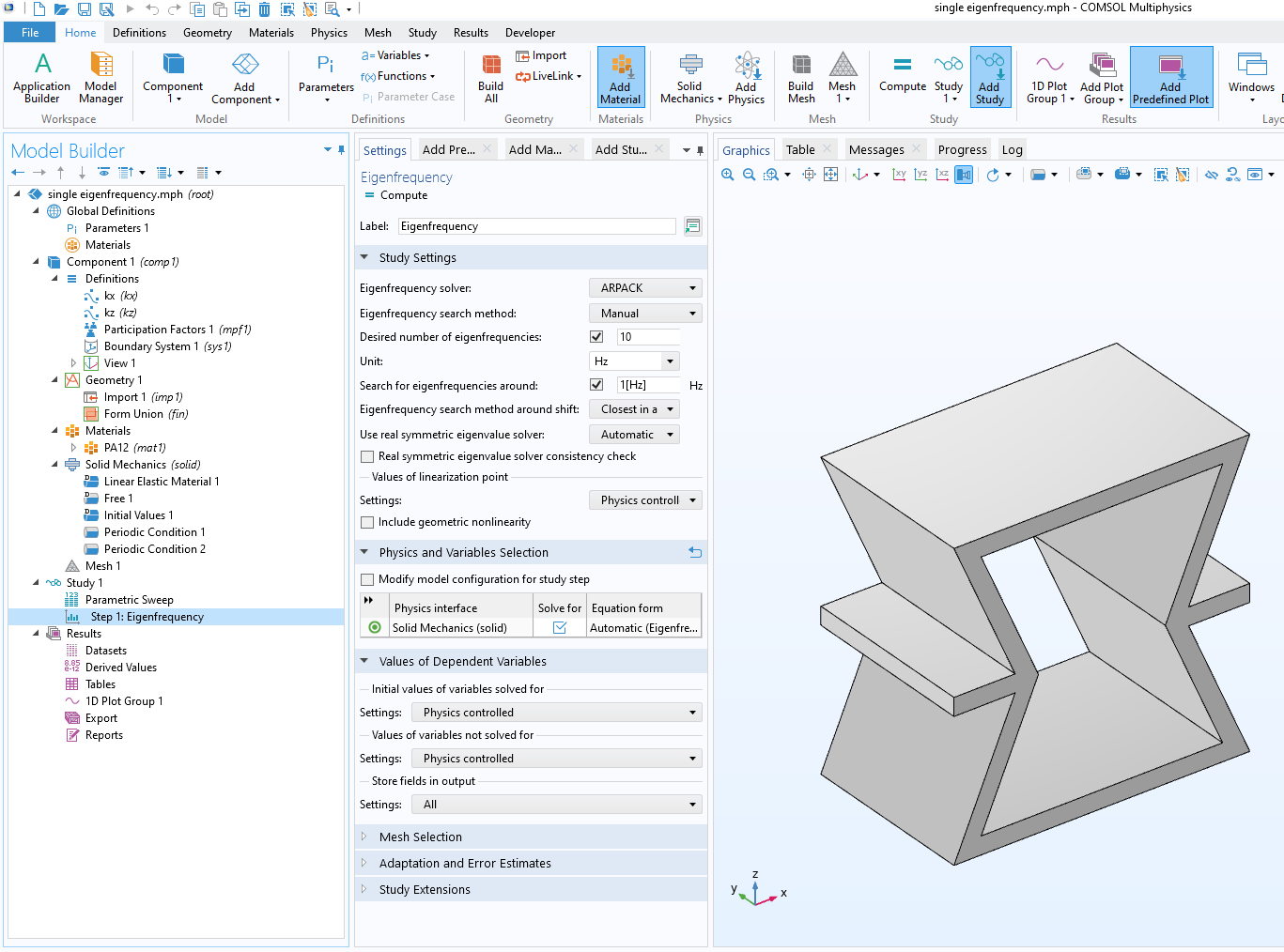1284x952 pixels.
Task: Zoom in on the Graphics view
Action: 727,175
